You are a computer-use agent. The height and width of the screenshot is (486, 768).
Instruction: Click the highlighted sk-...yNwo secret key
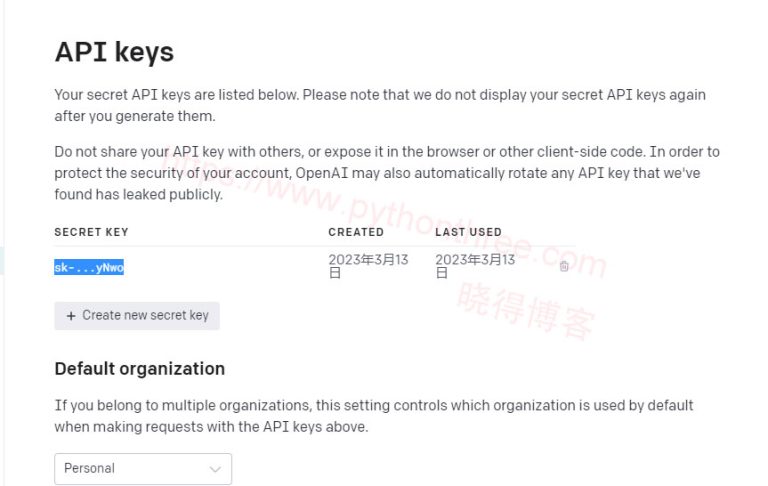point(89,267)
